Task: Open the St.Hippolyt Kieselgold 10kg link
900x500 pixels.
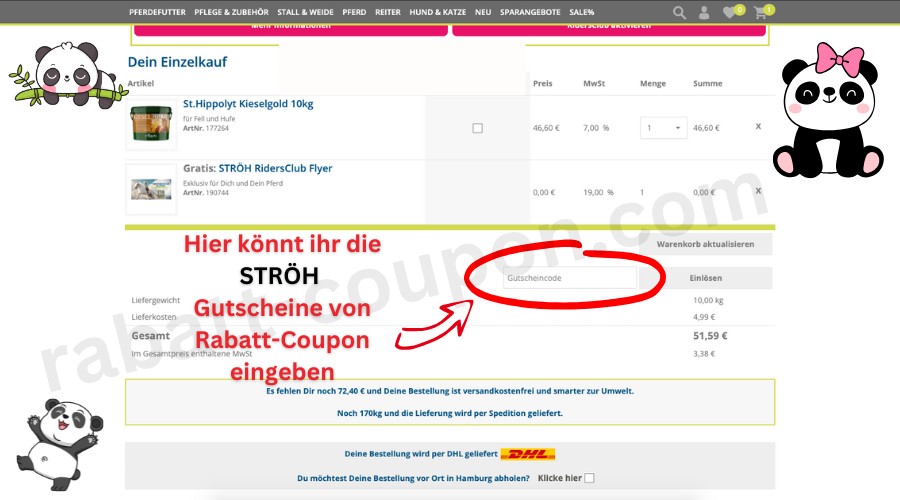Action: coord(248,104)
